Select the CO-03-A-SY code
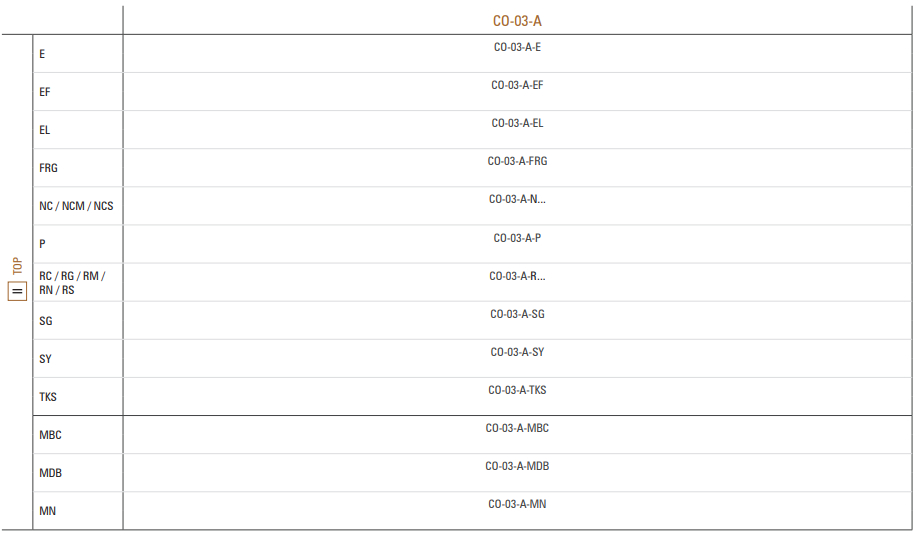 (517, 352)
